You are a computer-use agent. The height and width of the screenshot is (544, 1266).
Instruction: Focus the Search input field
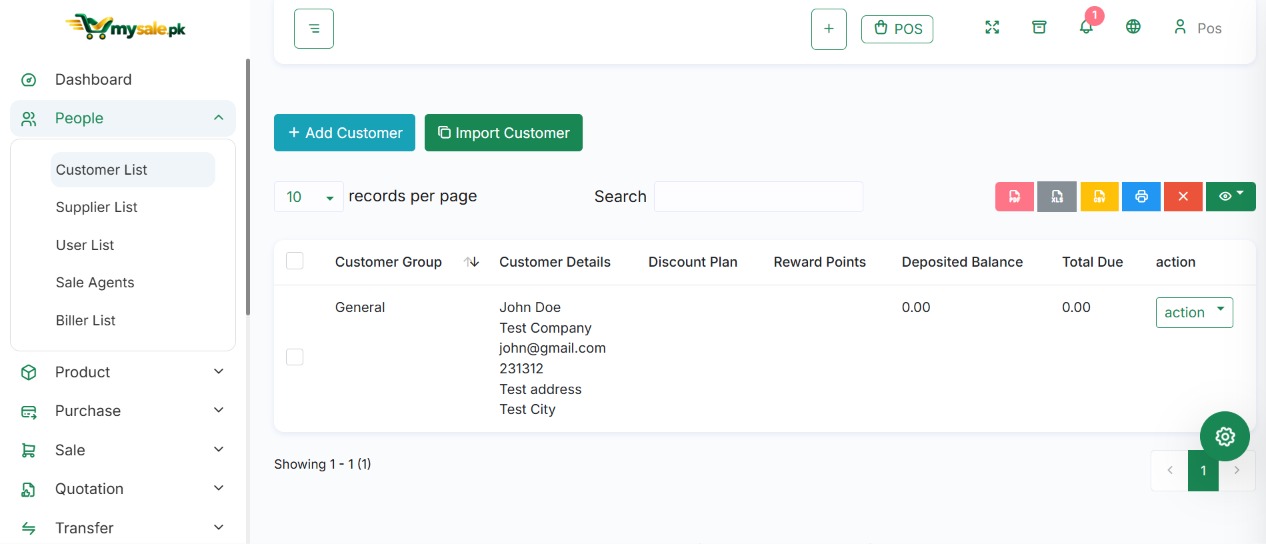click(x=758, y=196)
